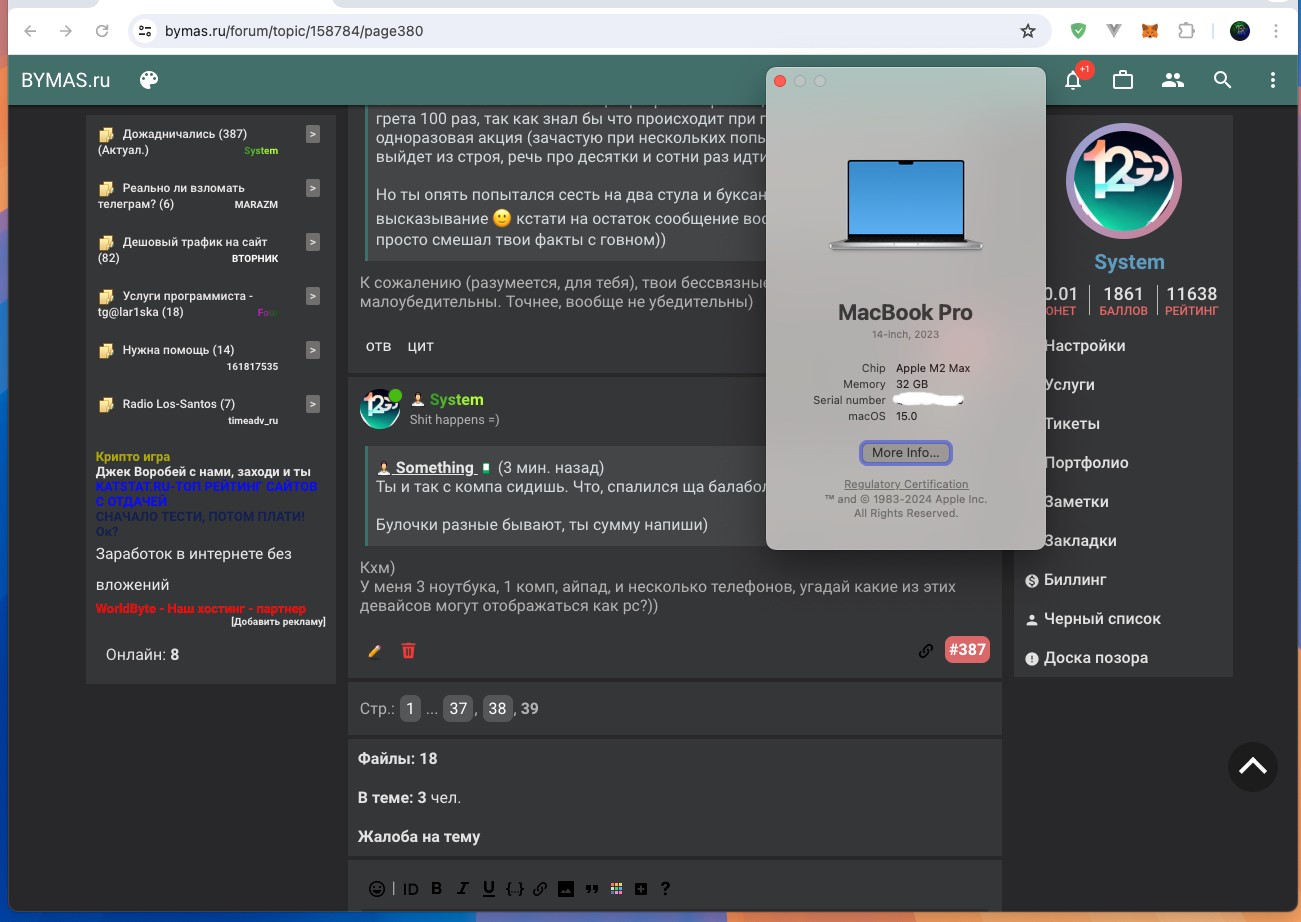1301x922 pixels.
Task: Open Черный список in the profile sidebar
Action: 1102,619
